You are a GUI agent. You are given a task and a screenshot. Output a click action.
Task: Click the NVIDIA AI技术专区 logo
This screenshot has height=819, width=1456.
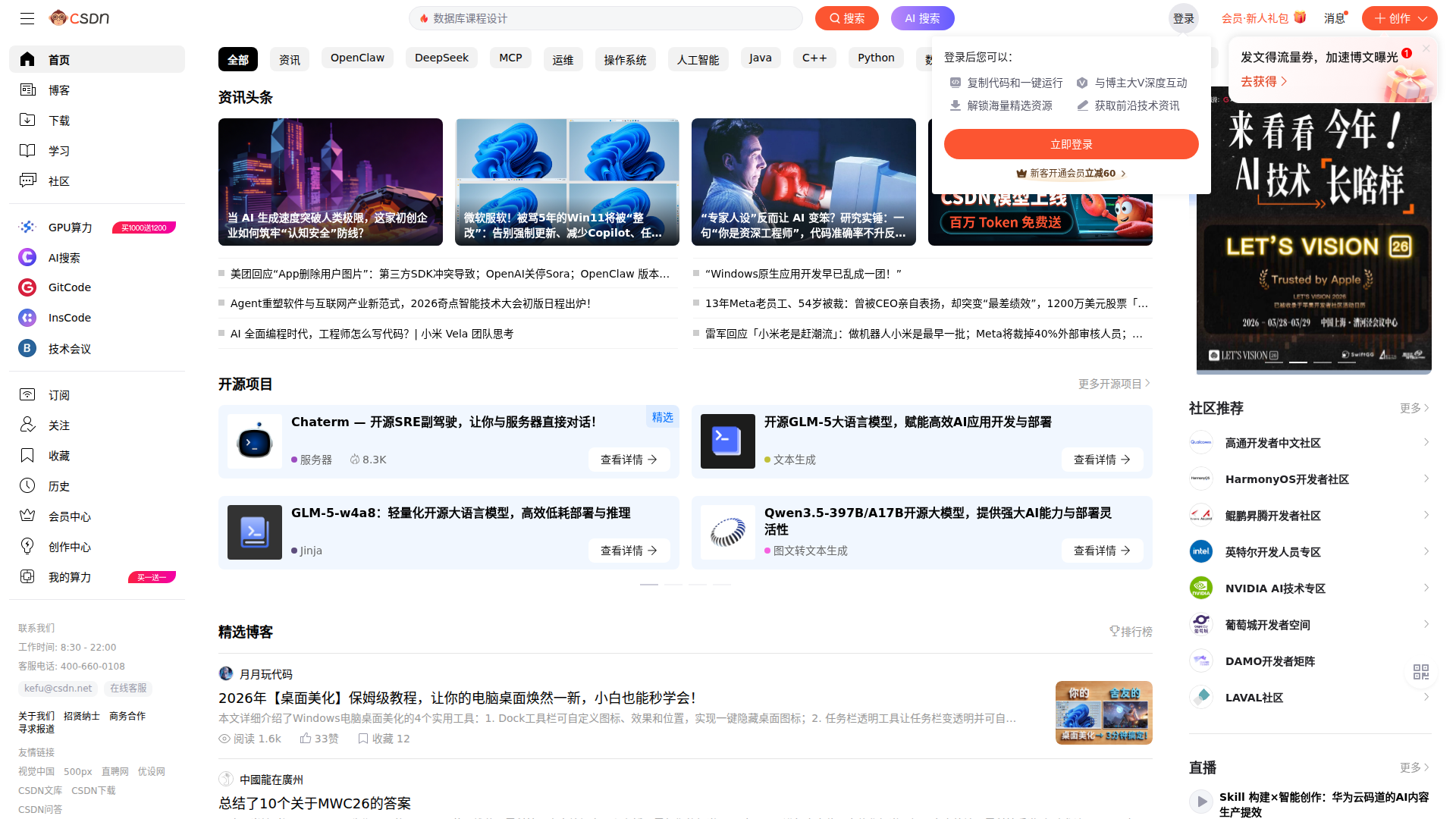point(1201,588)
